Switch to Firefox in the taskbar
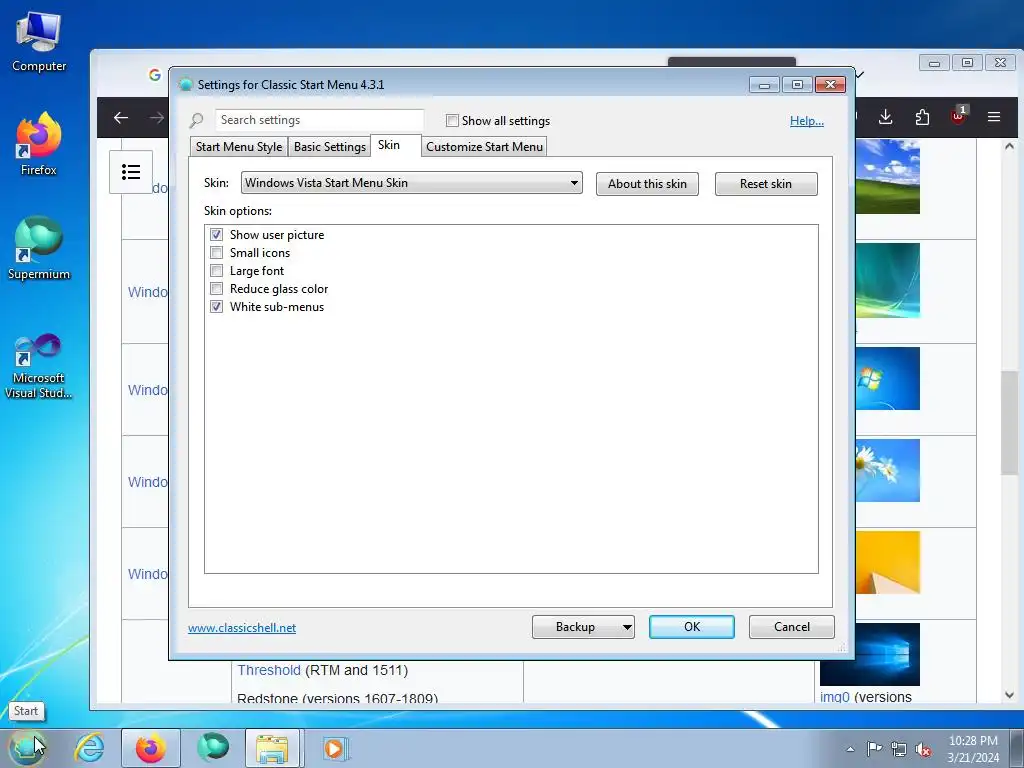 coord(151,748)
